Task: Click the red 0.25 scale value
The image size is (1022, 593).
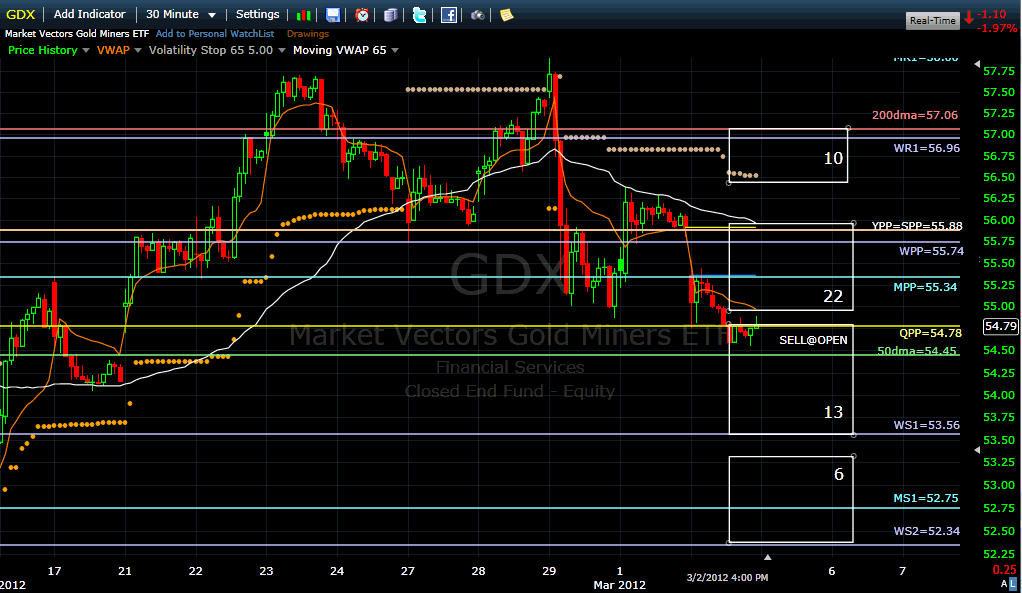Action: click(1004, 569)
